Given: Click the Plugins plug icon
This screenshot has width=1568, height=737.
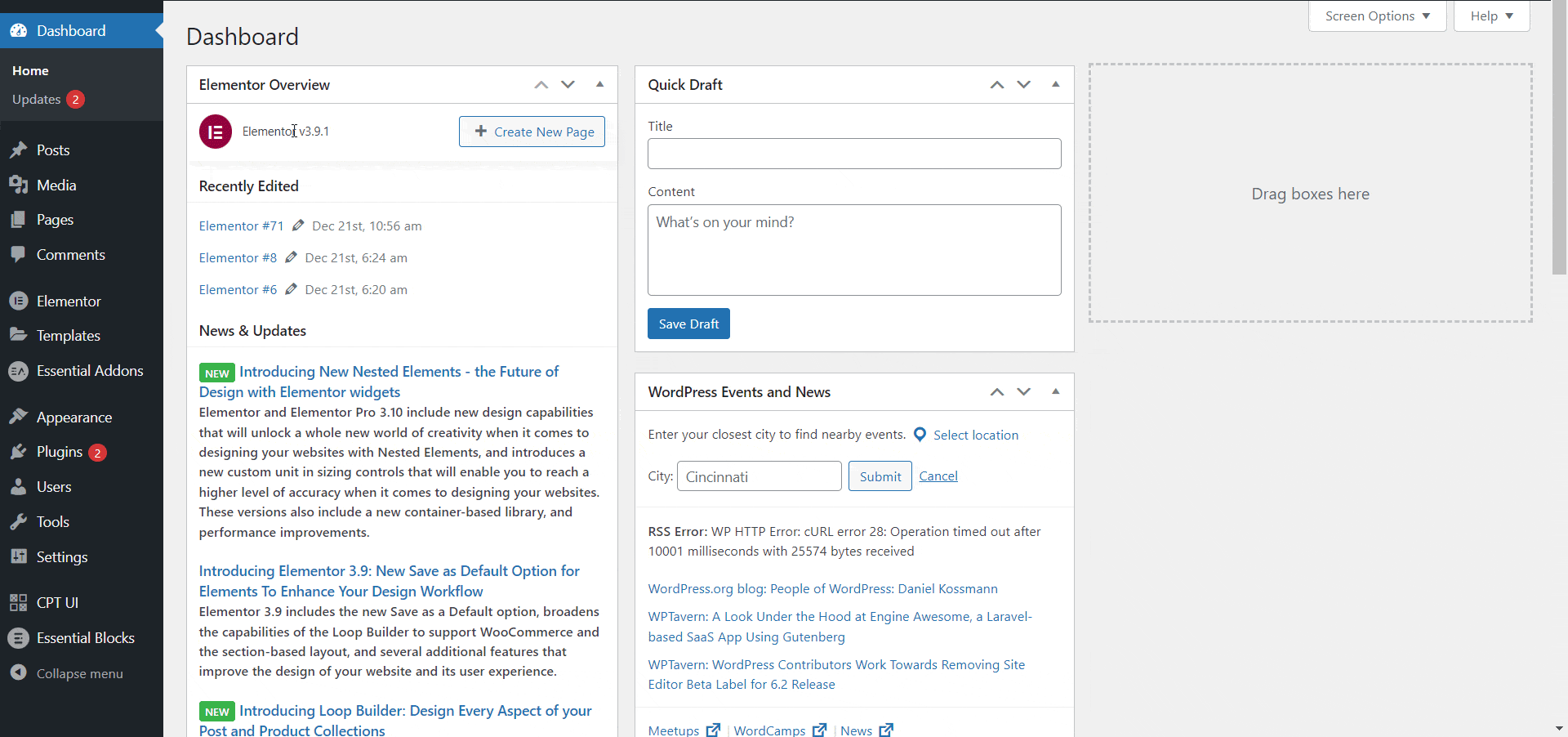Looking at the screenshot, I should 19,452.
